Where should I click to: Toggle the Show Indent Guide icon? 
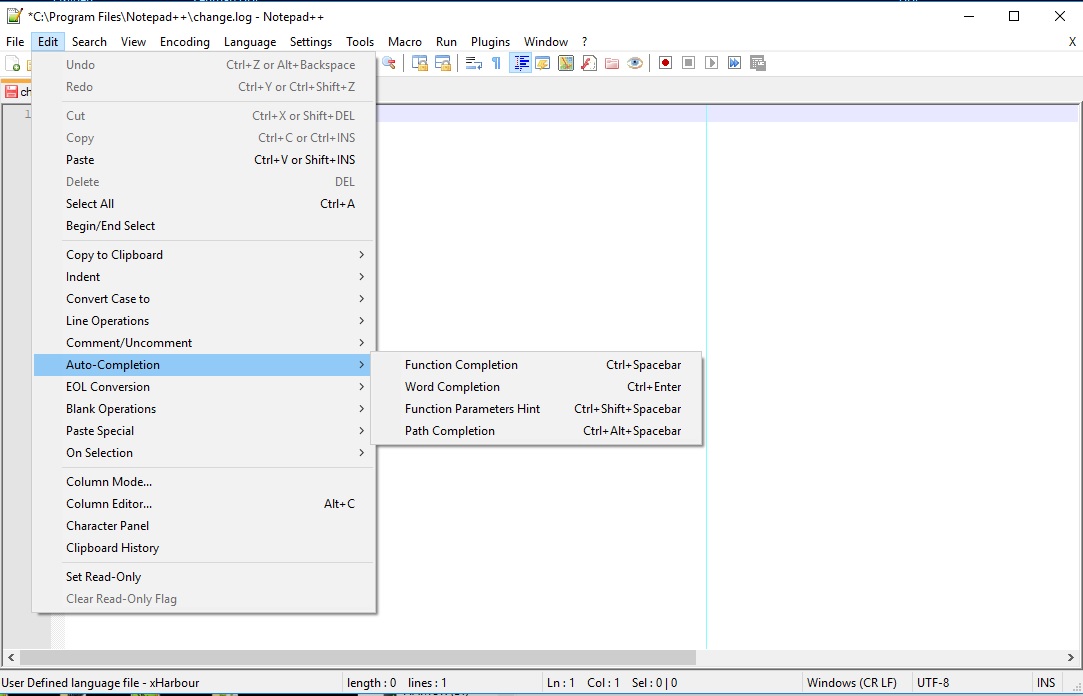520,63
